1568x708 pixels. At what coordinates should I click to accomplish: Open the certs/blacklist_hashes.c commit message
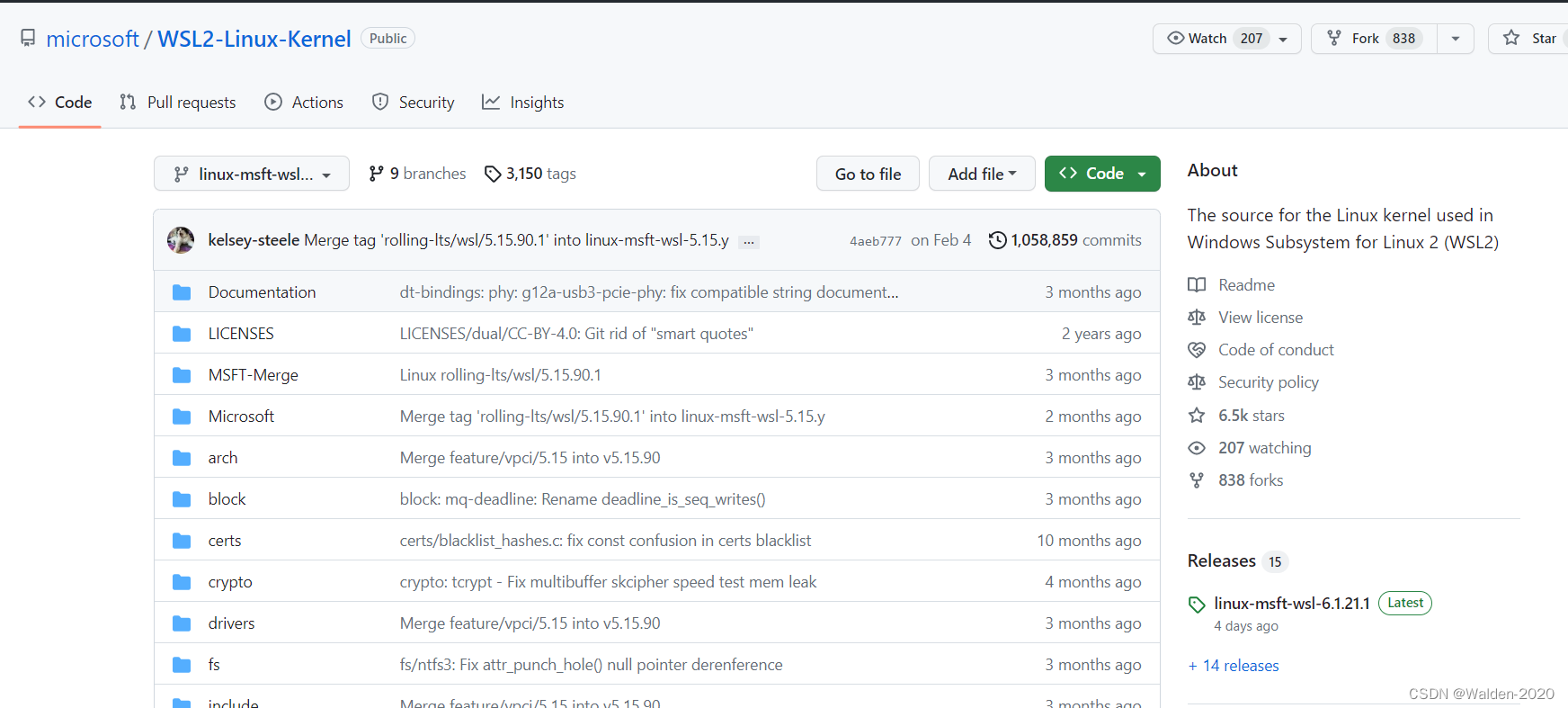point(605,541)
